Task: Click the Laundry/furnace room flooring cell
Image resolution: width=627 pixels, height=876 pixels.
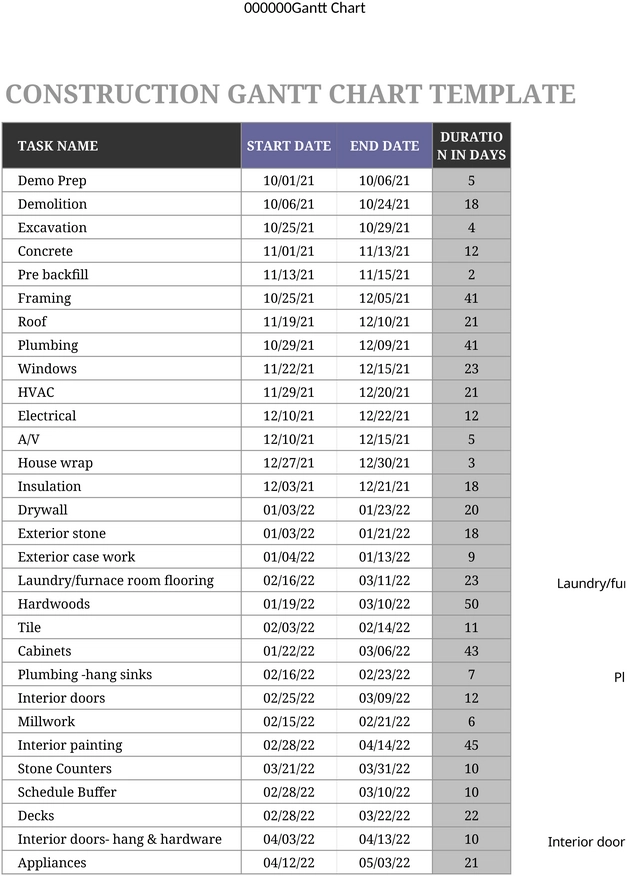Action: coord(121,580)
